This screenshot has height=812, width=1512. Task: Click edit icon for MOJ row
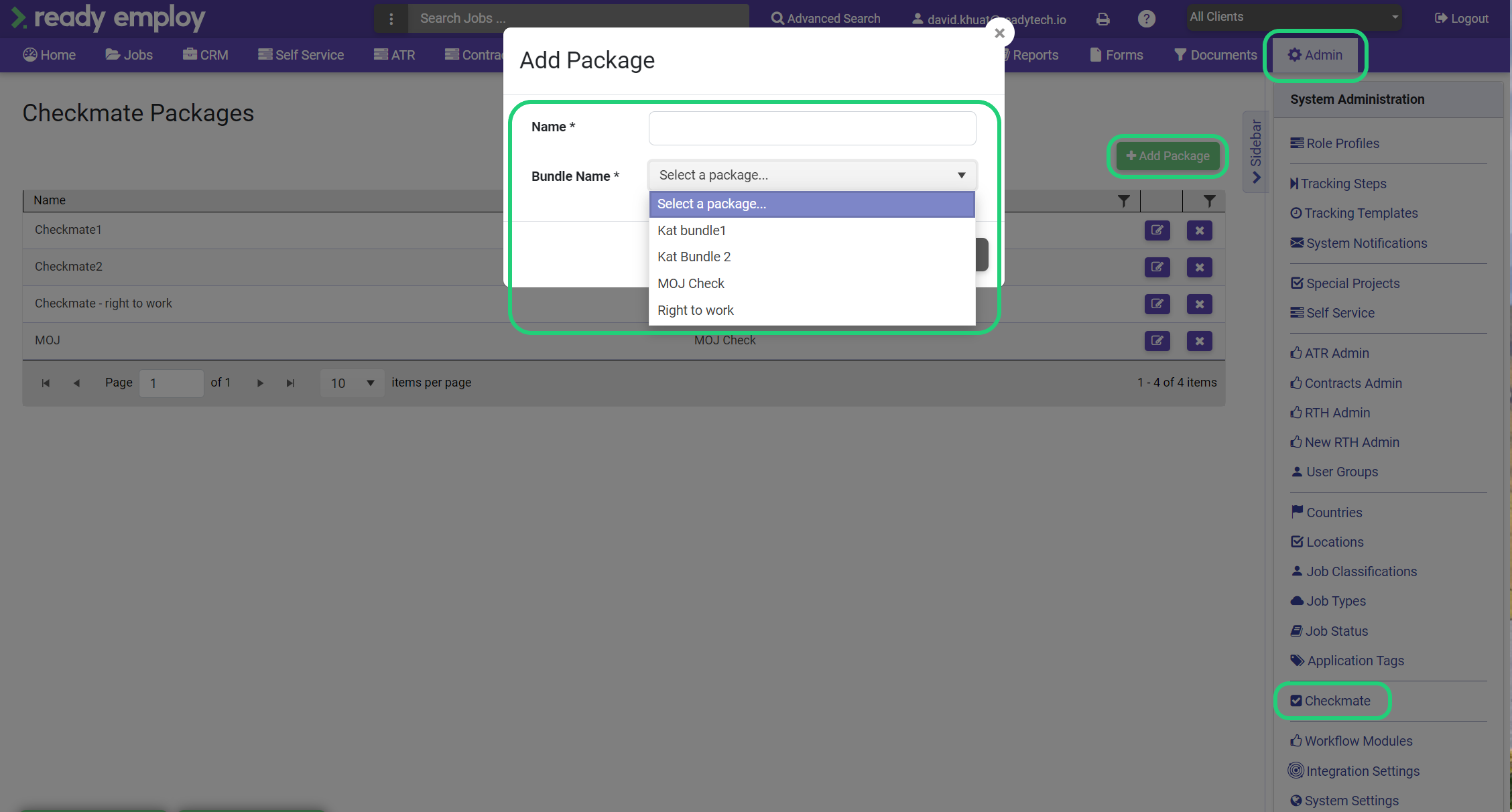pos(1157,341)
